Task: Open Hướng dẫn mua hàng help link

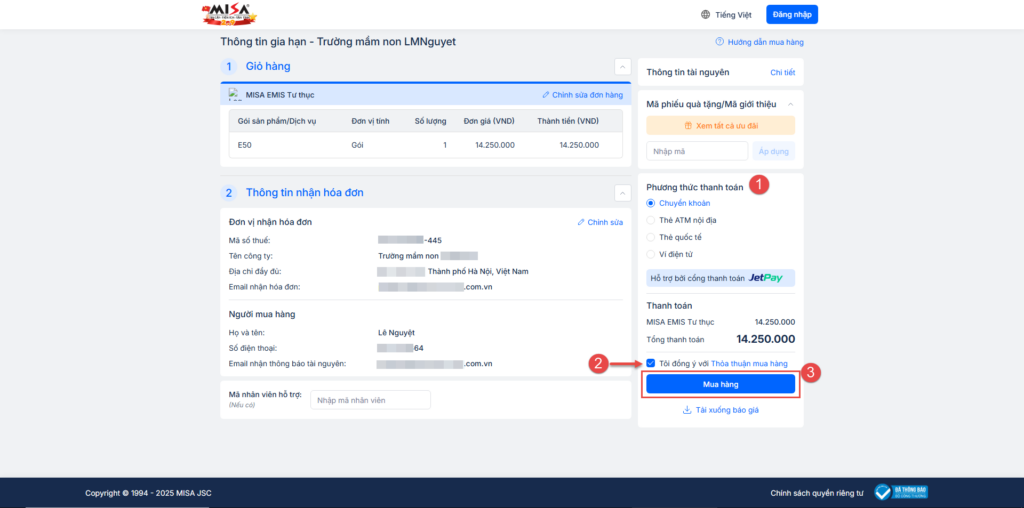Action: [765, 42]
